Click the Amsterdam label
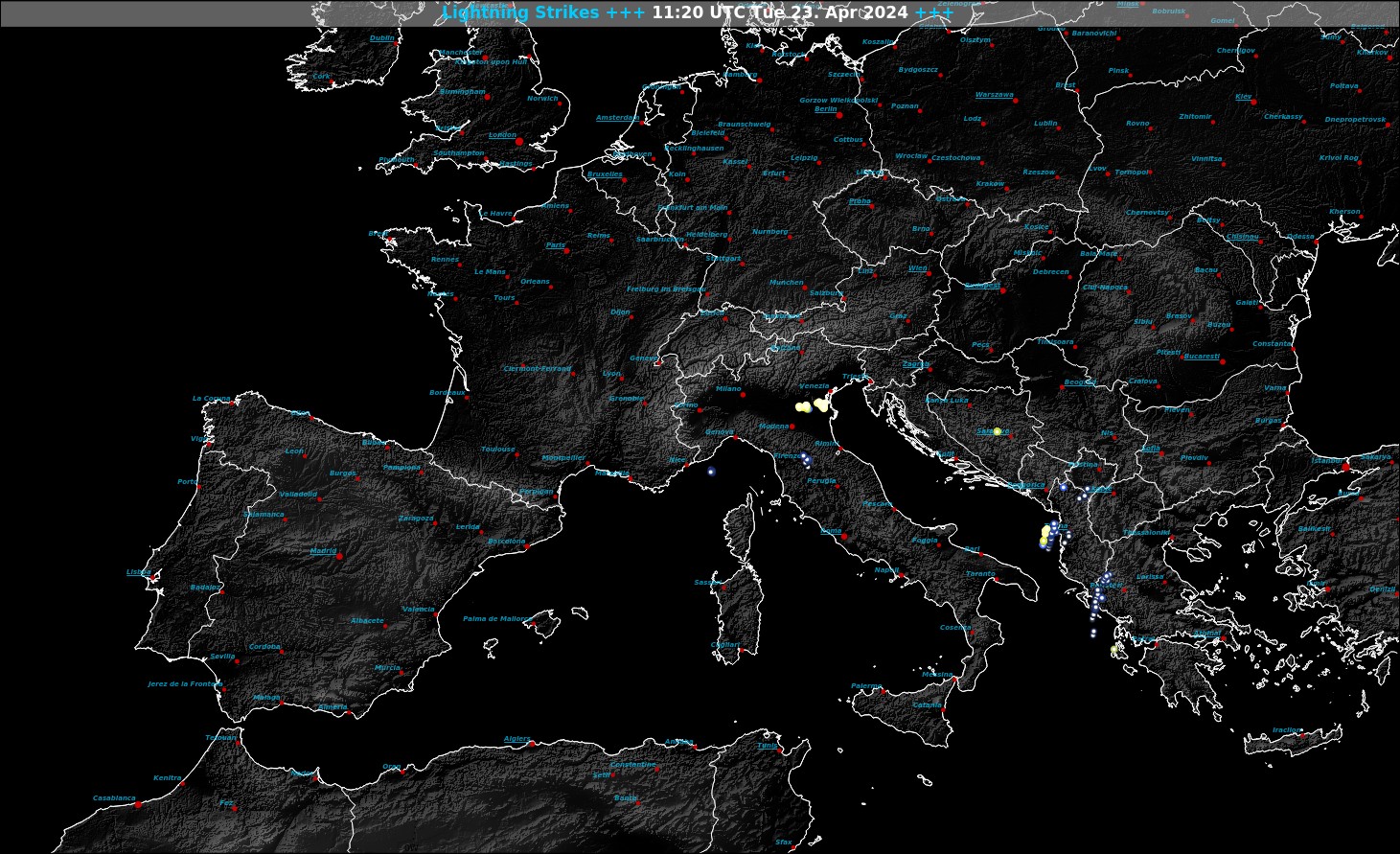The image size is (1400, 854). 617,118
